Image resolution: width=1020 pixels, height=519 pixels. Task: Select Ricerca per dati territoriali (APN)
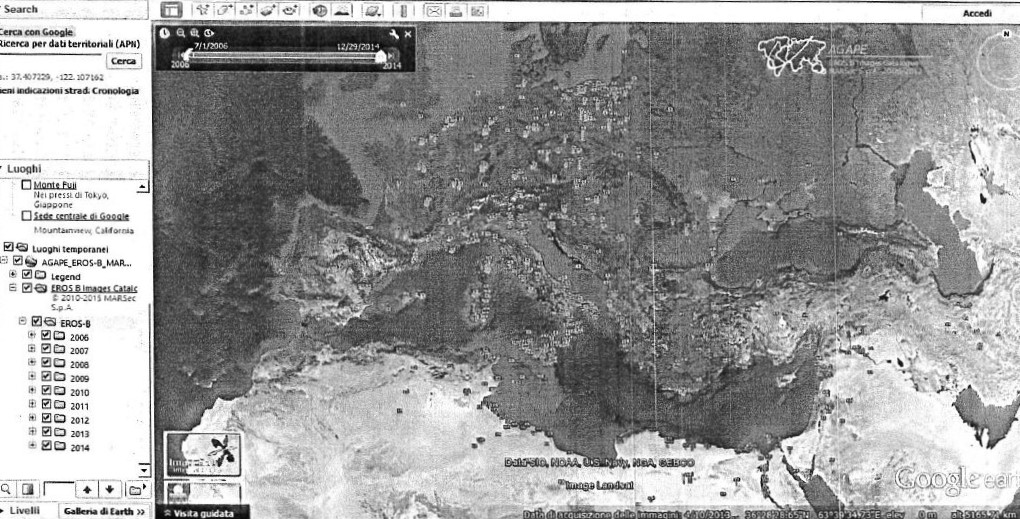(69, 44)
